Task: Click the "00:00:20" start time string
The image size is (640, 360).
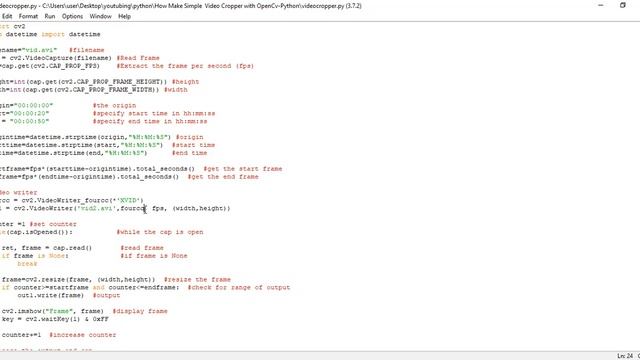Action: coord(29,113)
